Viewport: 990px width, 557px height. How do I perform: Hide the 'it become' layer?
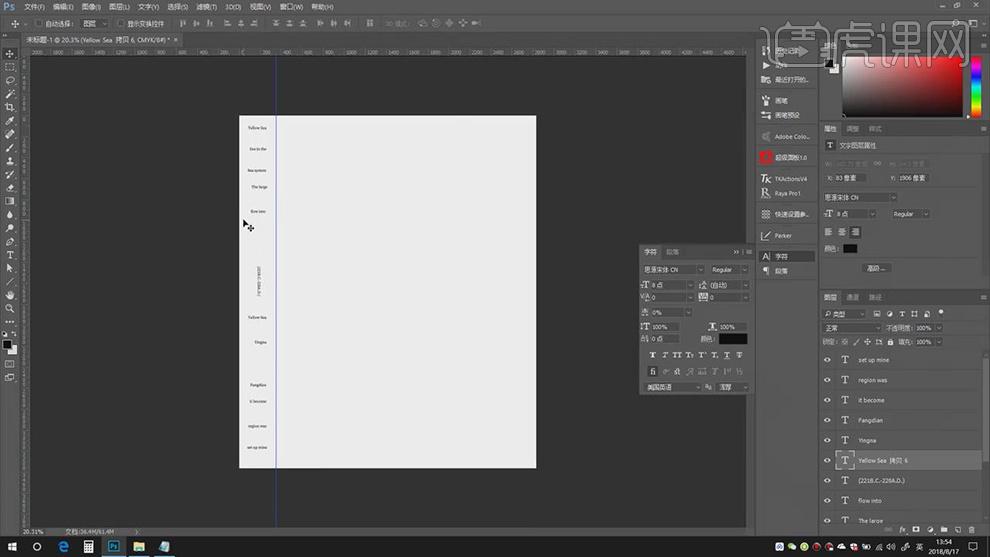pos(827,400)
